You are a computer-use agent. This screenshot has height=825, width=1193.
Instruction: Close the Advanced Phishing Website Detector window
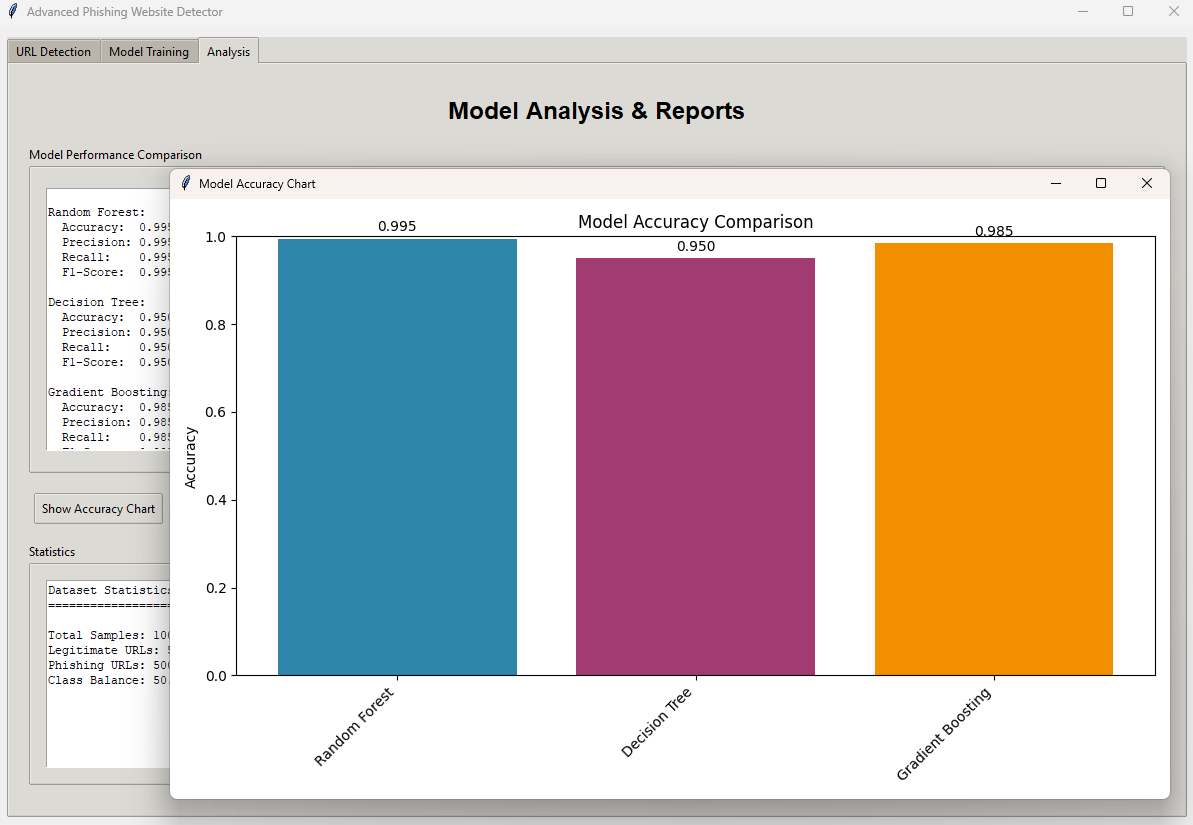click(x=1174, y=12)
